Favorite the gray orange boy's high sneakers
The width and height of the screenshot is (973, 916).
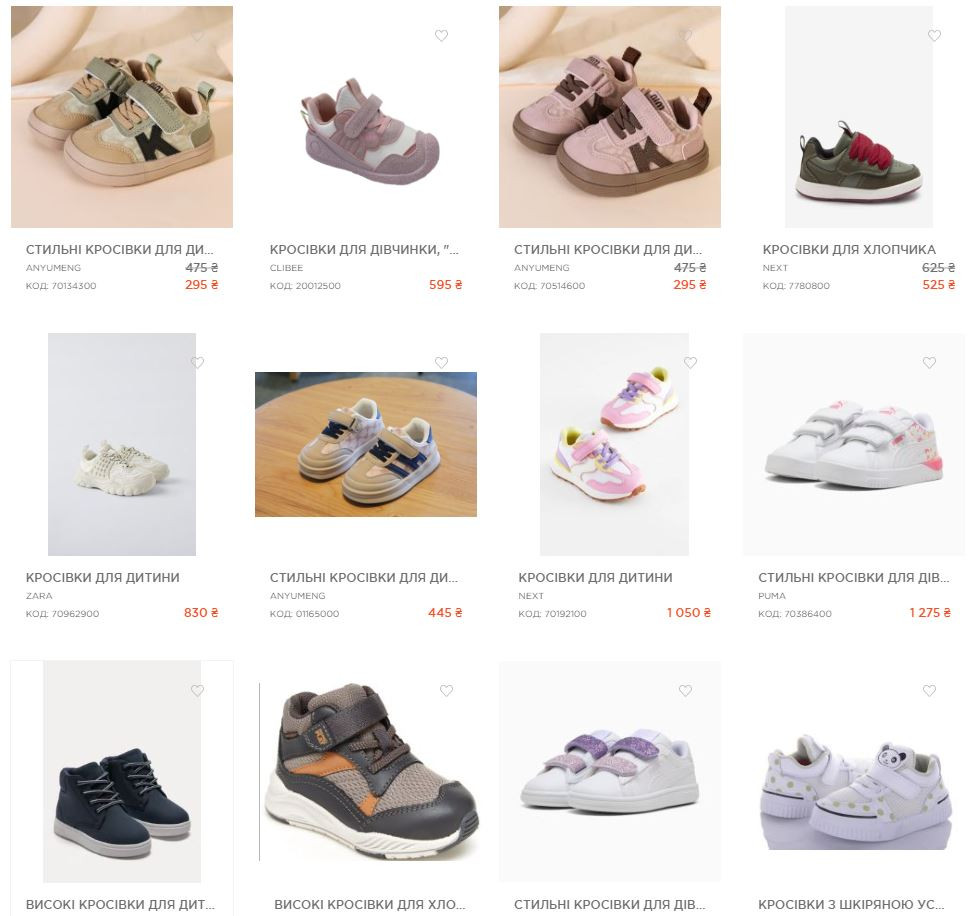tap(446, 690)
